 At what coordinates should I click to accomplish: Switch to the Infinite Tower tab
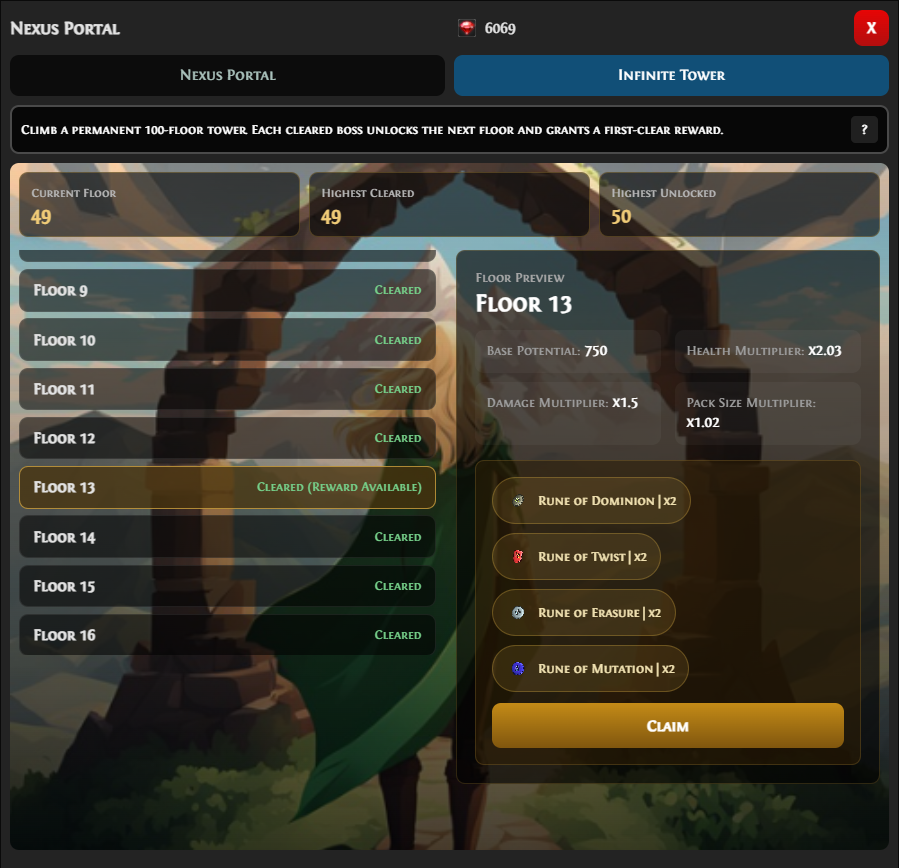(x=671, y=75)
